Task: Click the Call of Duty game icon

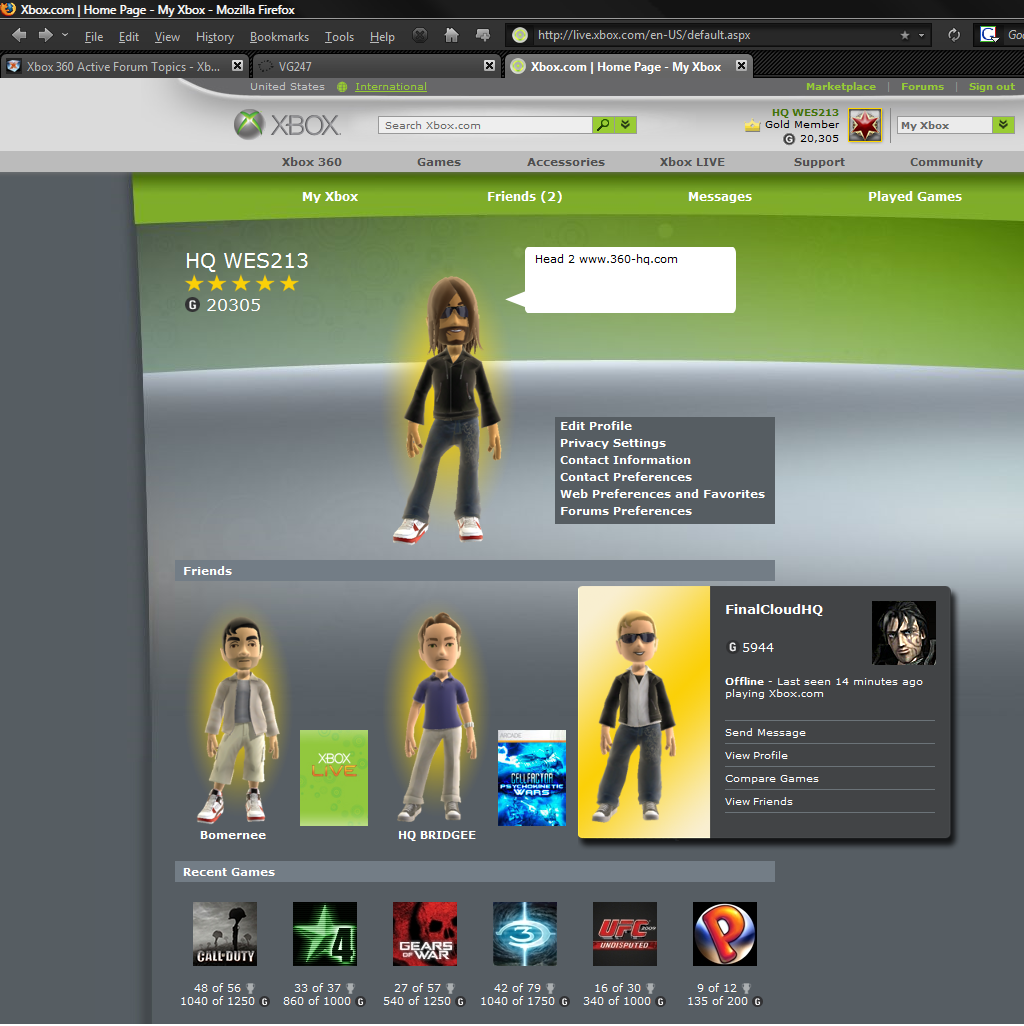Action: pyautogui.click(x=224, y=934)
